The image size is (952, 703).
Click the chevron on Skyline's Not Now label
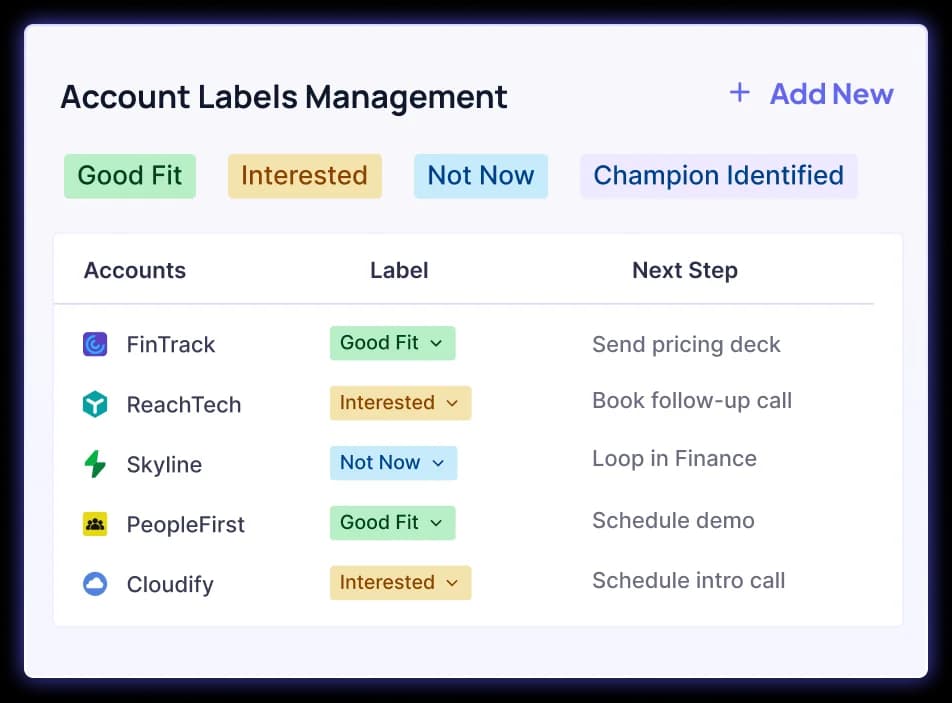(440, 463)
